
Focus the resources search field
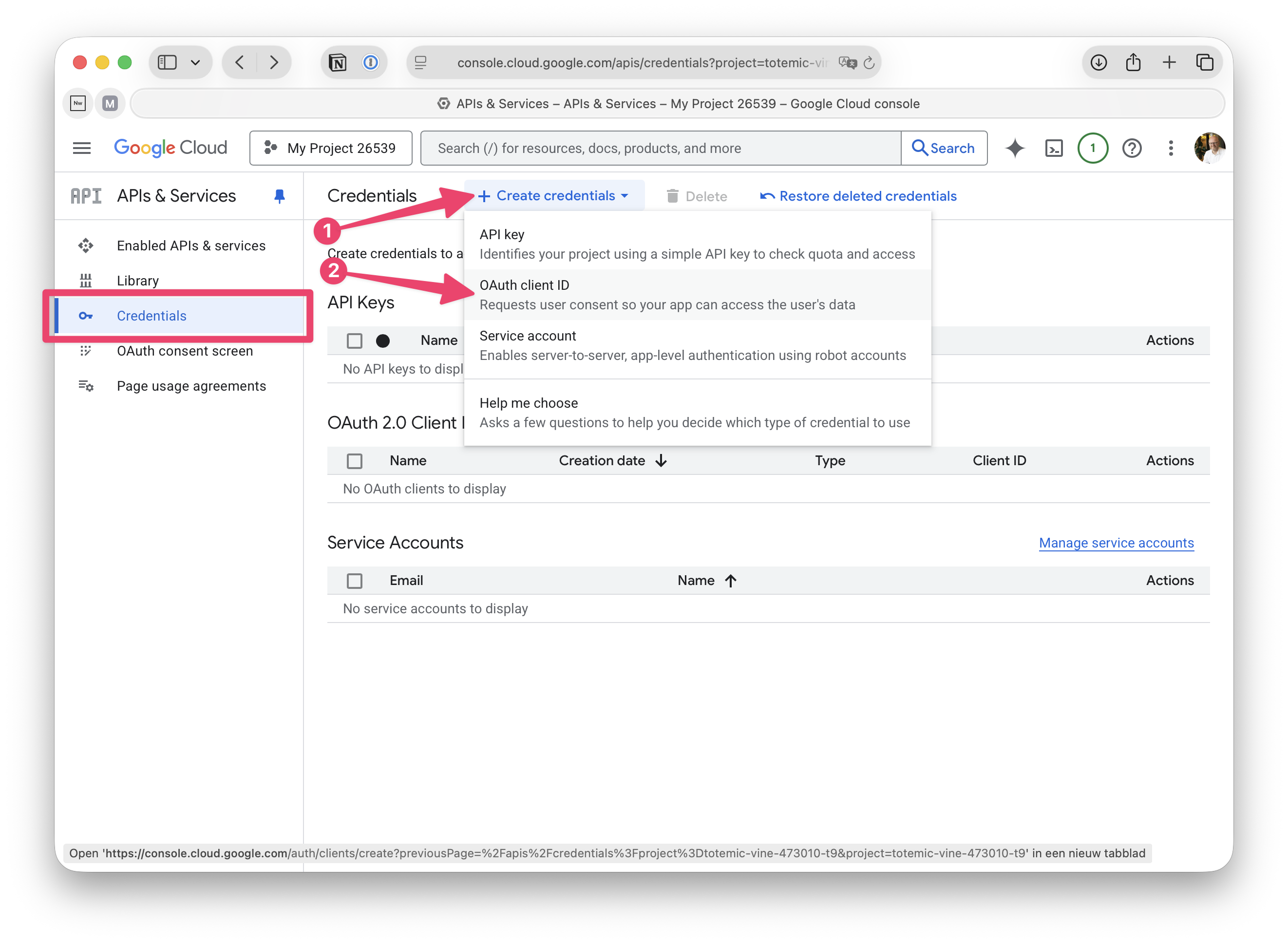pyautogui.click(x=660, y=148)
